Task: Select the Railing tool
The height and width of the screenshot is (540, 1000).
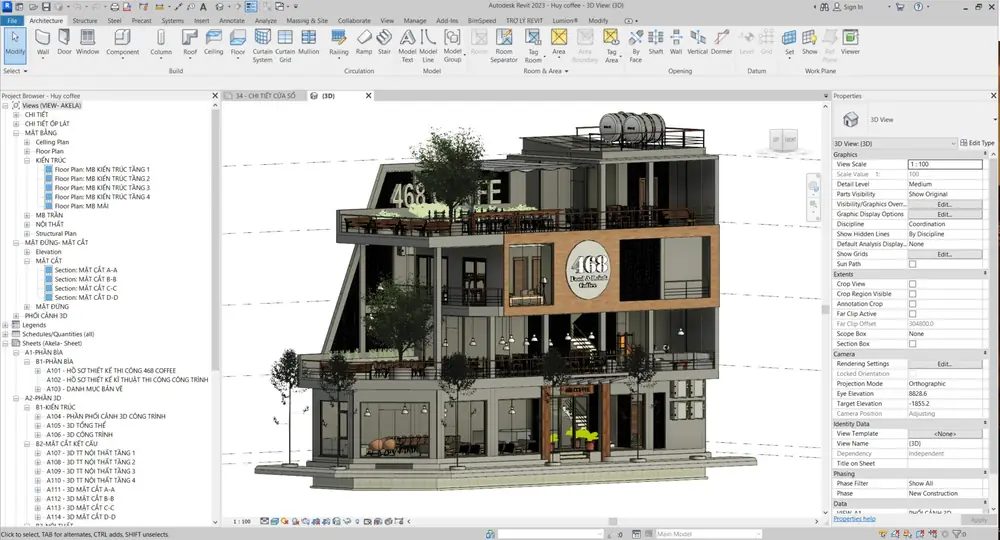Action: [x=339, y=43]
